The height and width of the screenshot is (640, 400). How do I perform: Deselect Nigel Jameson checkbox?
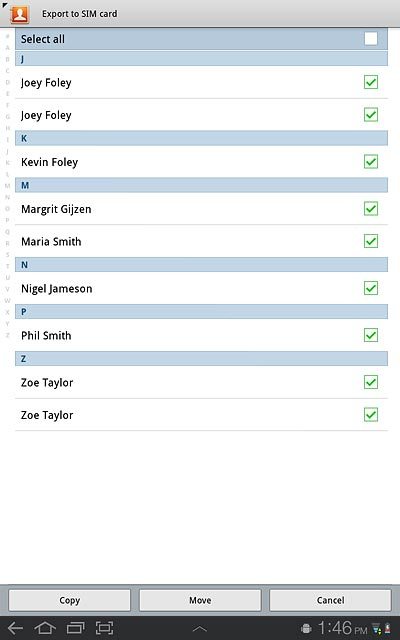(x=371, y=288)
